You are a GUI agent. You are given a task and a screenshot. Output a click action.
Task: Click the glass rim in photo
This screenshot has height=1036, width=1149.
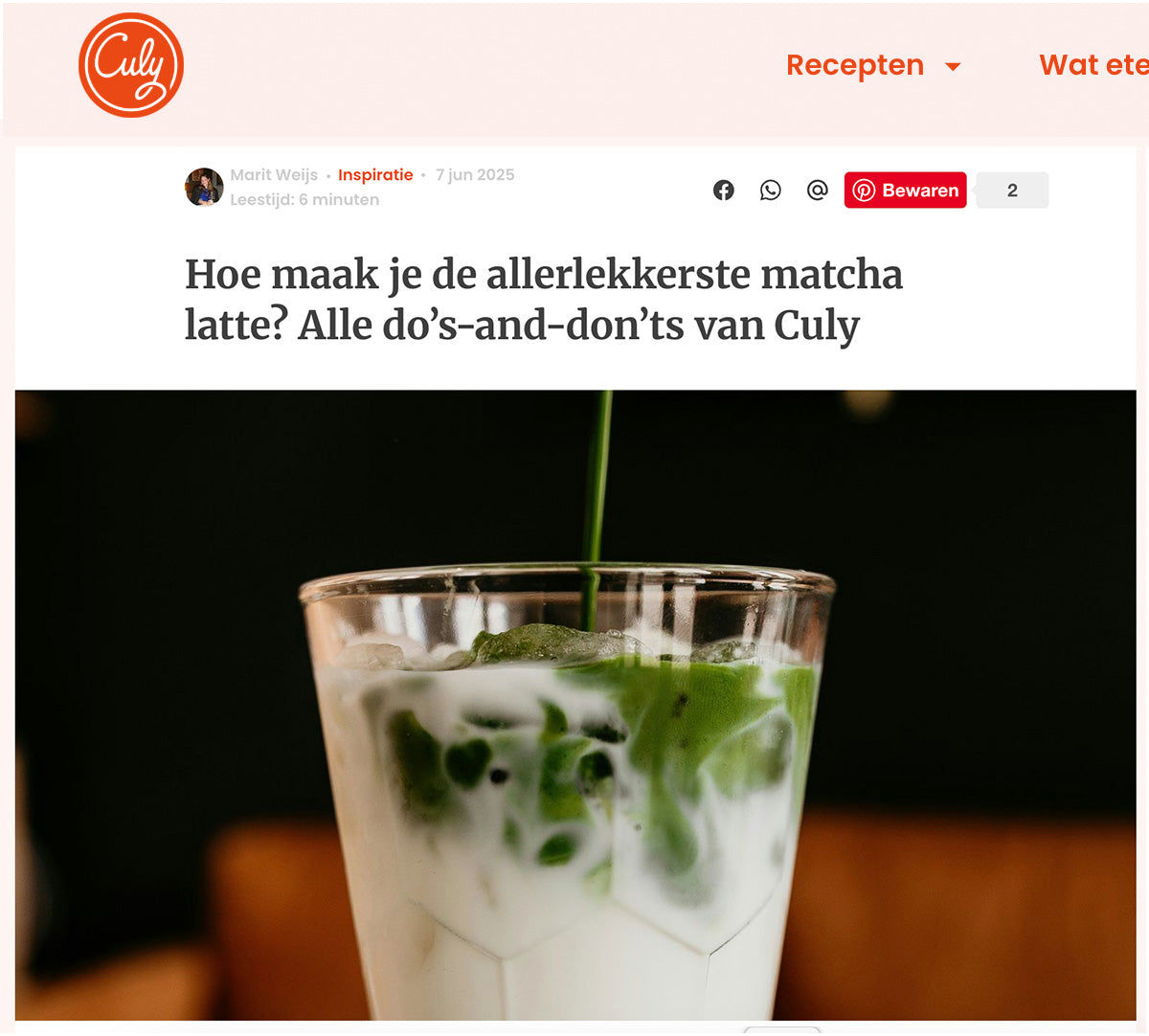[567, 577]
